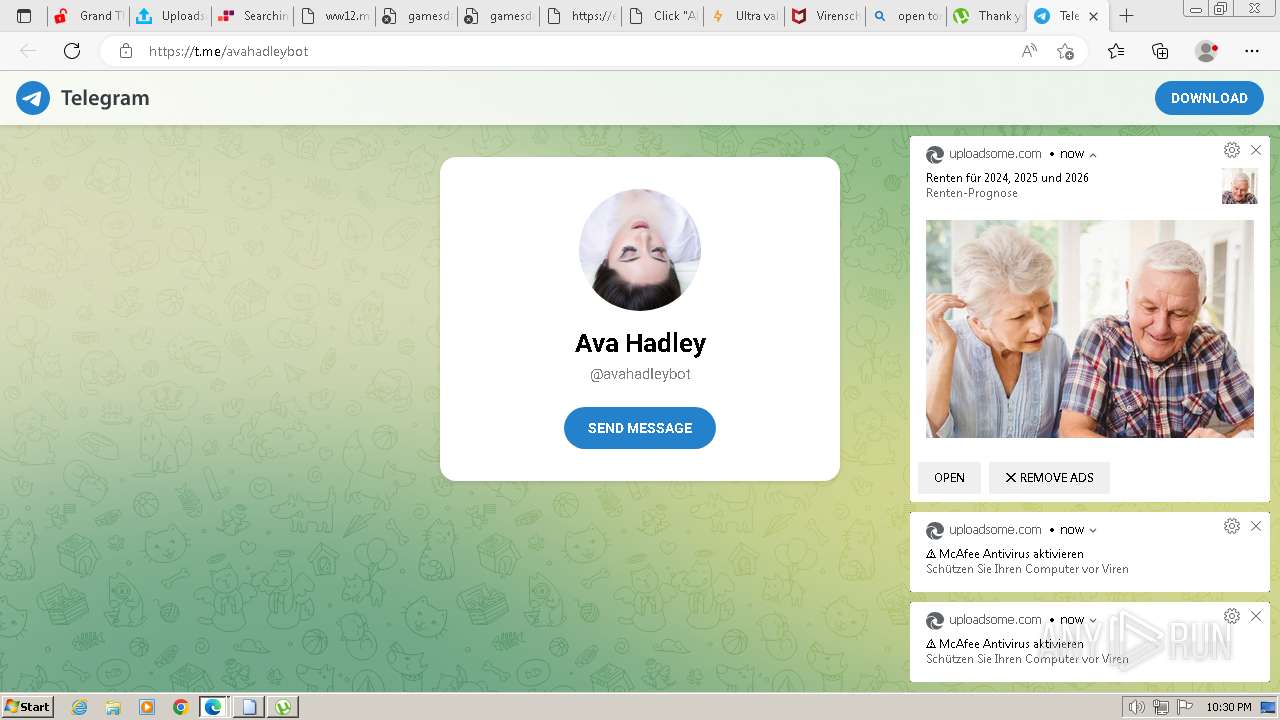Click the uTorrent taskbar icon

point(284,707)
